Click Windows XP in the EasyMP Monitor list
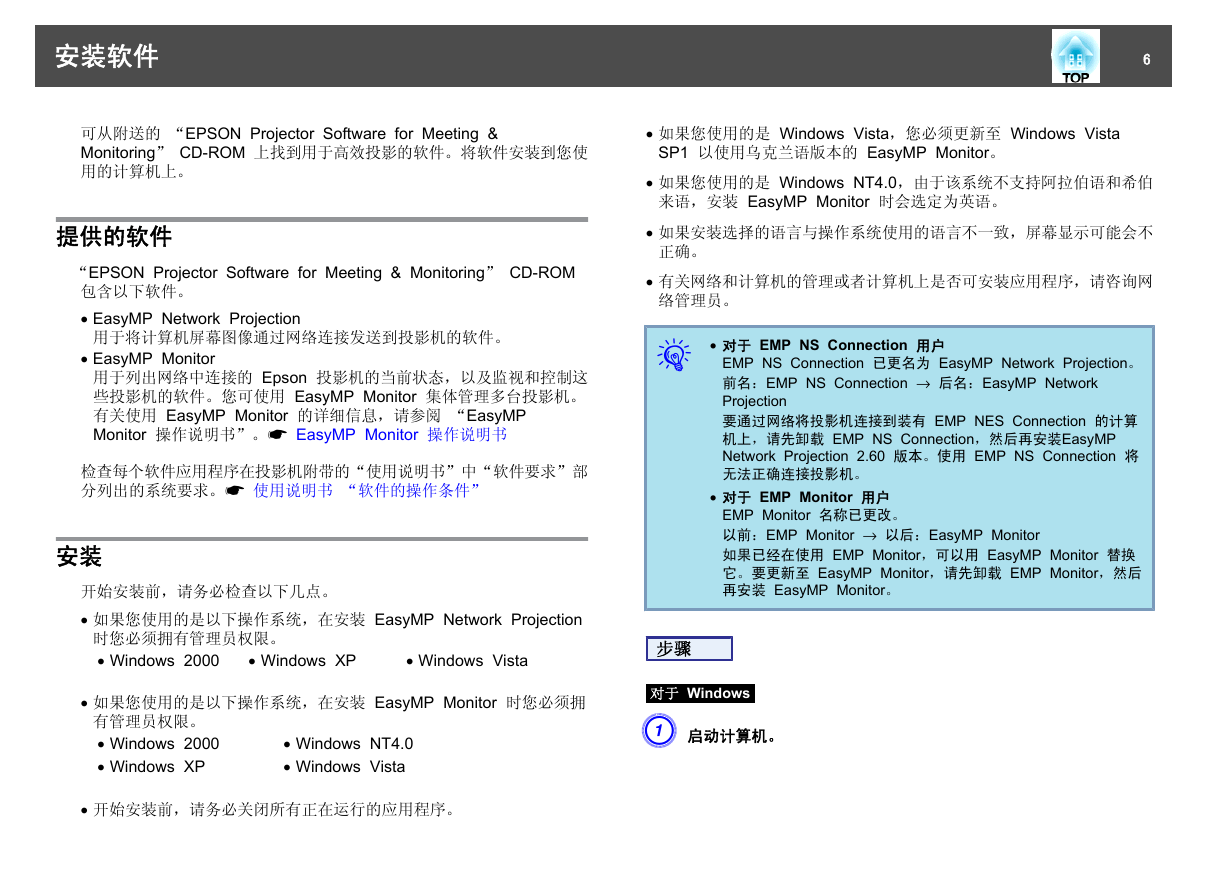The height and width of the screenshot is (869, 1228). click(x=157, y=767)
